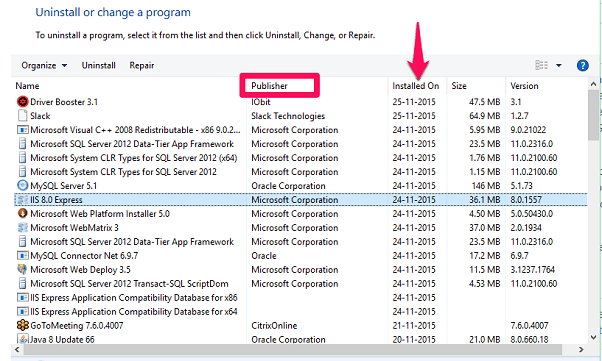Screen dimensions: 602x361
Task: Open the Organize dropdown menu
Action: 44,65
